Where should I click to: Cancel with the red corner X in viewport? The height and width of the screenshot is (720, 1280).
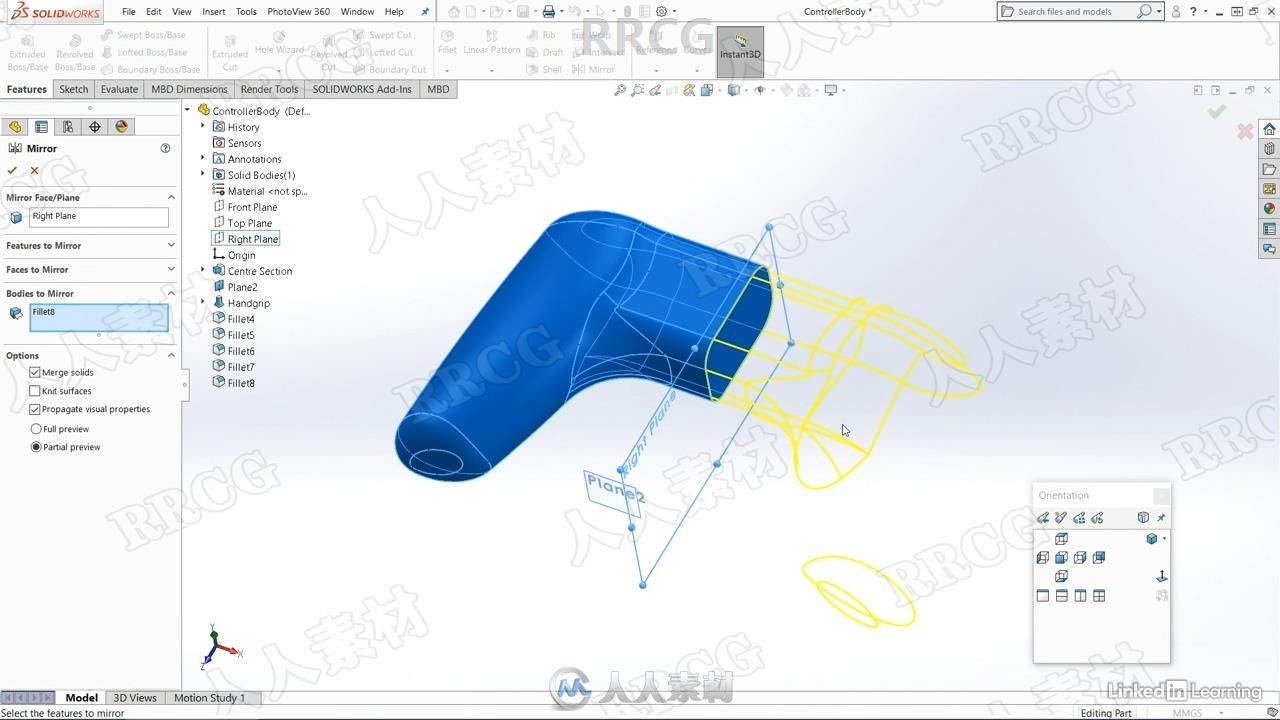click(1245, 131)
